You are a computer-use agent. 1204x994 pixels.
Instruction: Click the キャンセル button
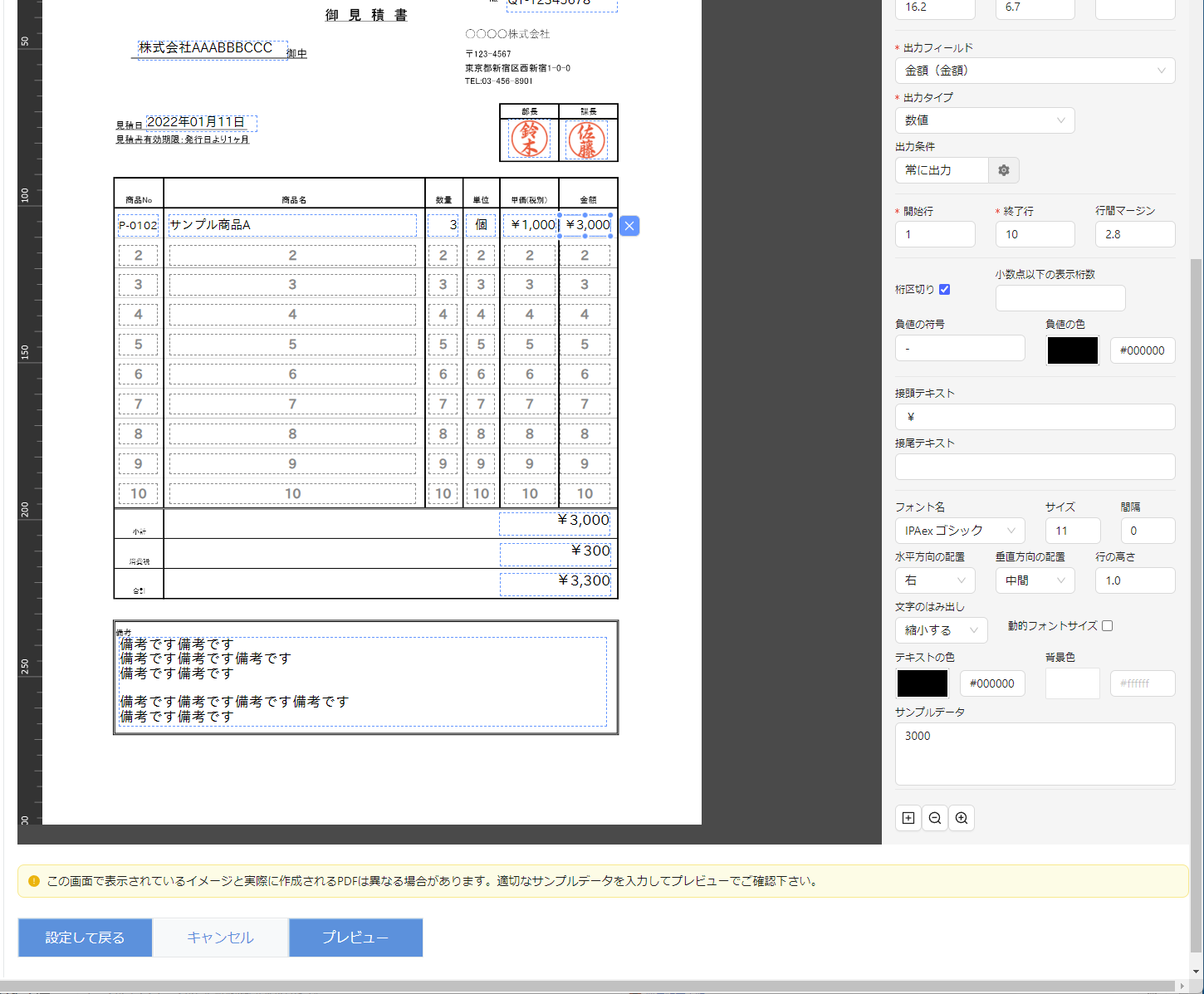pyautogui.click(x=220, y=938)
